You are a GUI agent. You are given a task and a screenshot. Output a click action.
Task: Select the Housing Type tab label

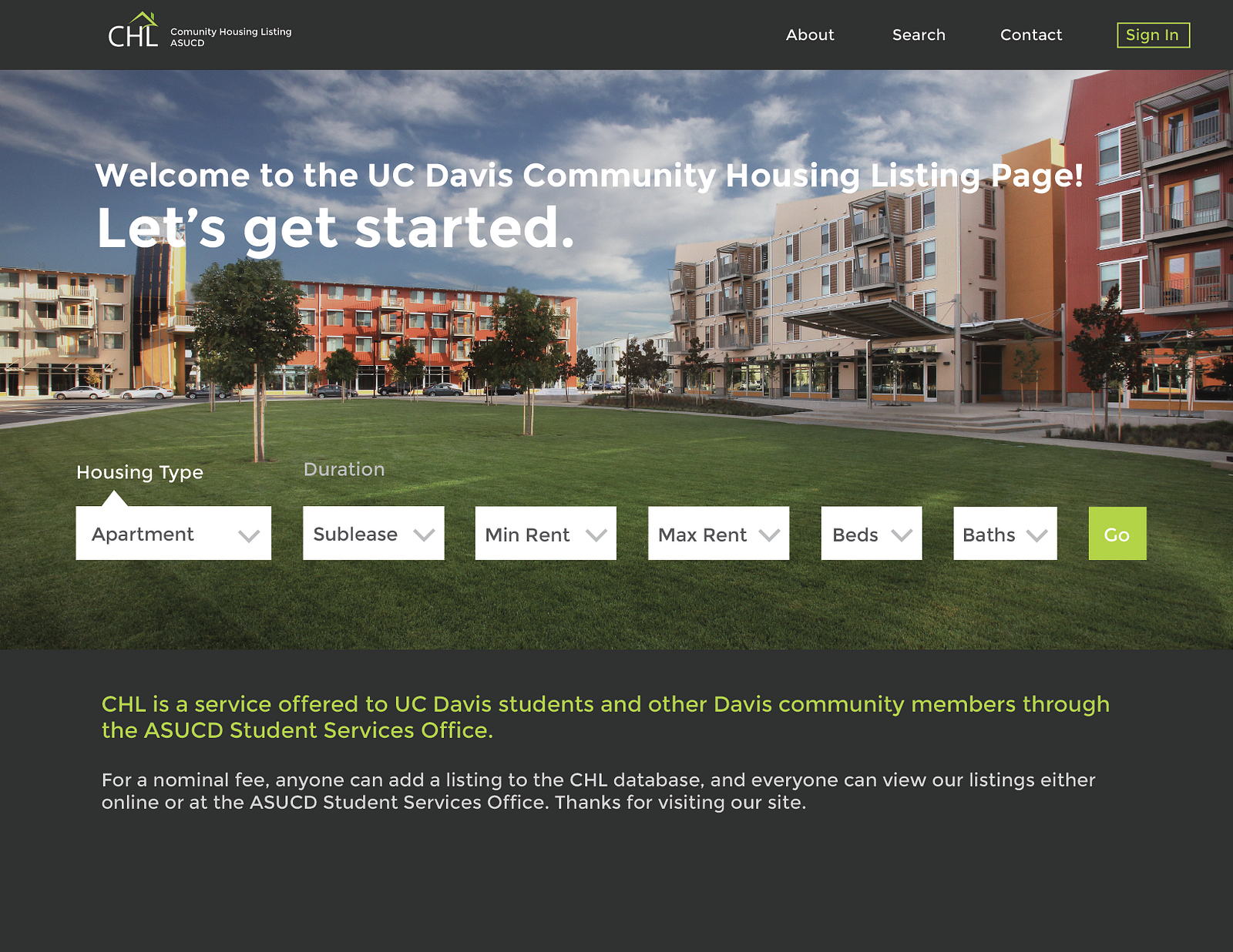pos(139,472)
